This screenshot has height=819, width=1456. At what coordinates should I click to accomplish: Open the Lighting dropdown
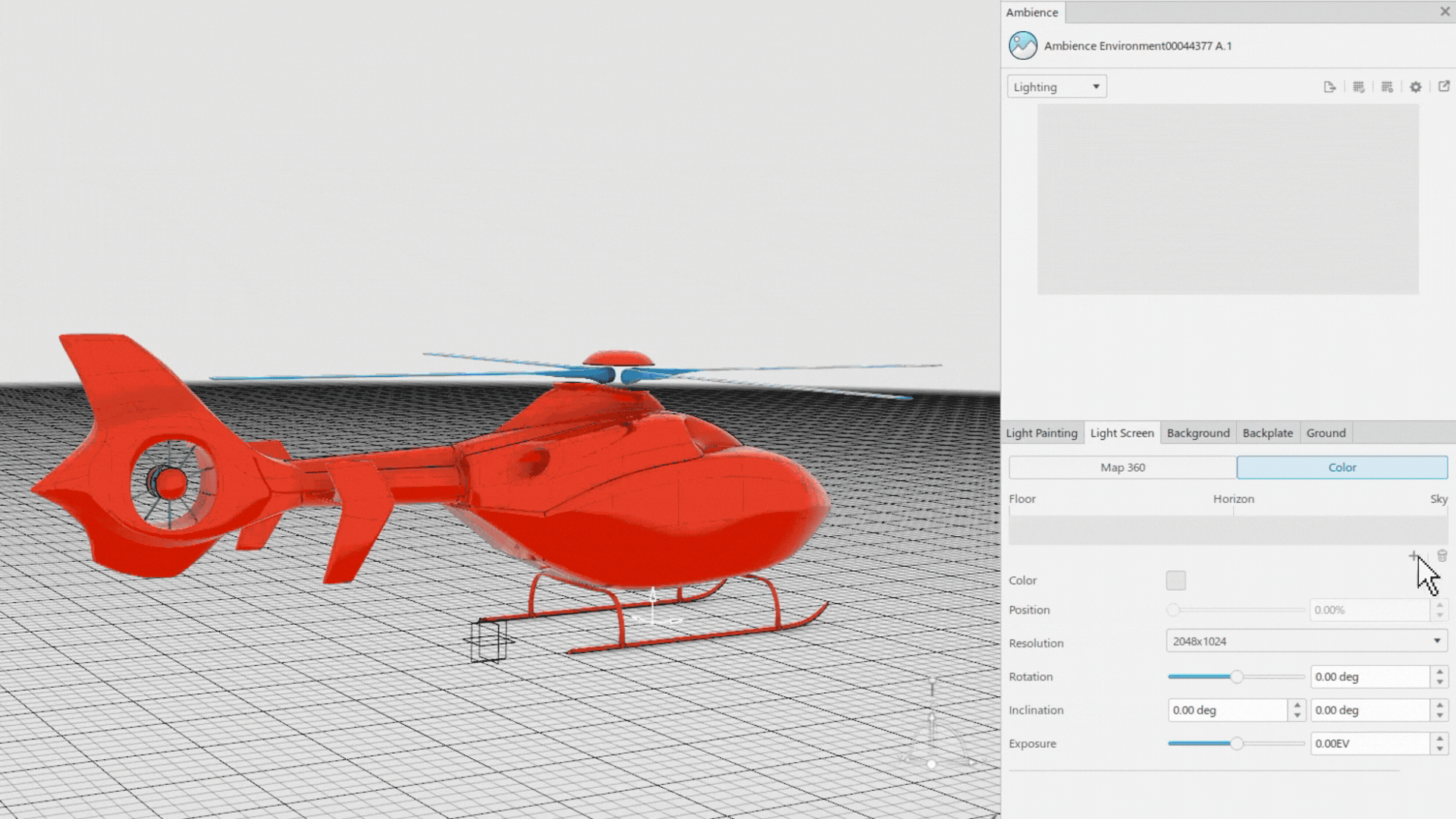coord(1056,86)
